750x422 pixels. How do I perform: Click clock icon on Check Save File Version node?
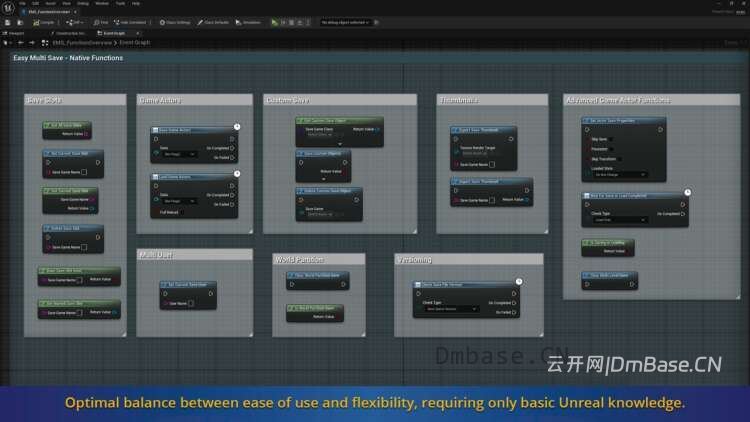coord(519,281)
